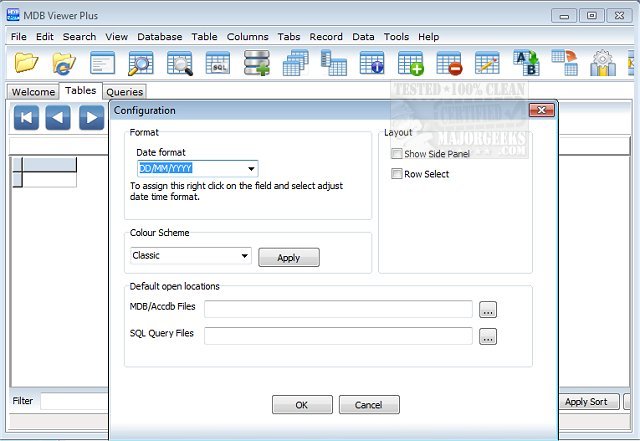Screen dimensions: 640x441
Task: Click the SQL Query Files path field
Action: point(338,336)
